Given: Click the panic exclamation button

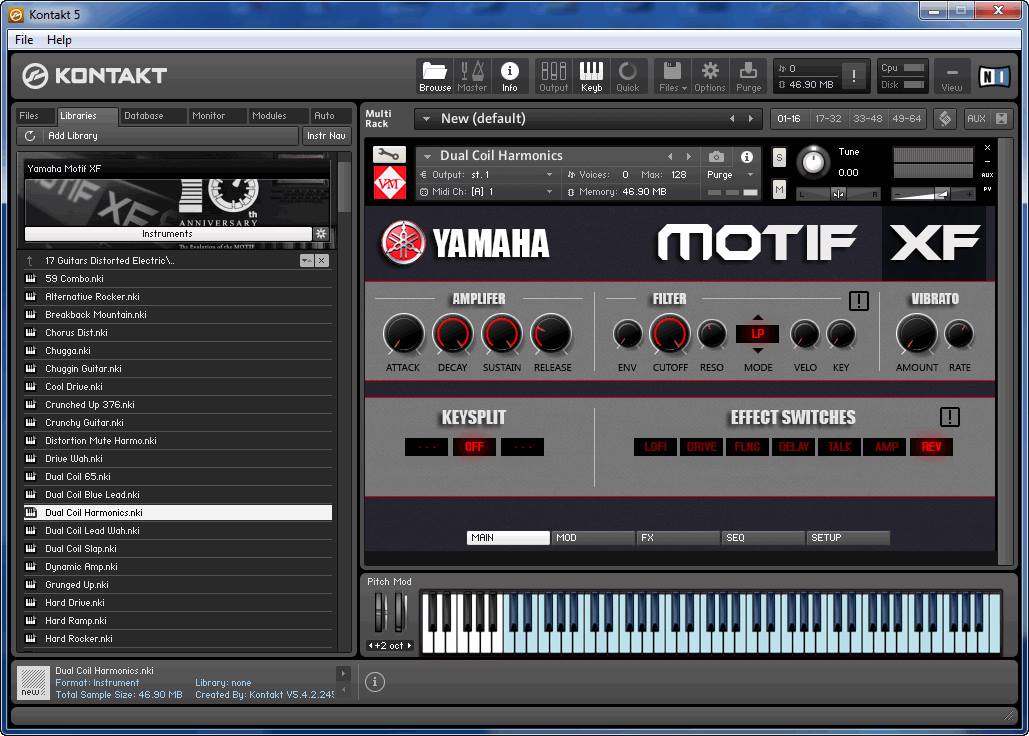Looking at the screenshot, I should 853,76.
